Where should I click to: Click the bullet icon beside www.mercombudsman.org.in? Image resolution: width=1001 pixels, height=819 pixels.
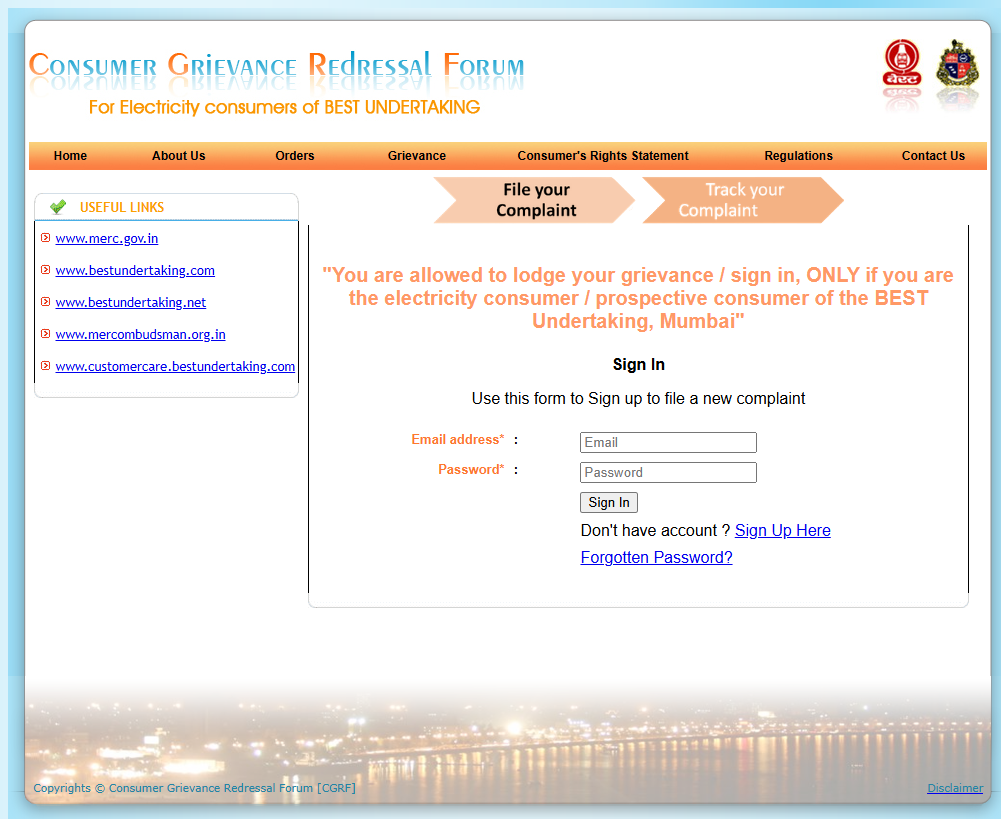[x=45, y=334]
